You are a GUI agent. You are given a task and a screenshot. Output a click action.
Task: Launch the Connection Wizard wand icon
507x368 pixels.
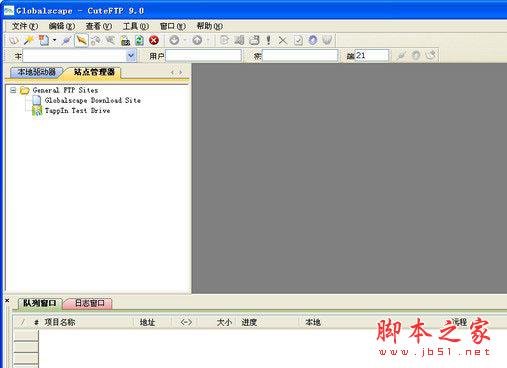coord(29,41)
